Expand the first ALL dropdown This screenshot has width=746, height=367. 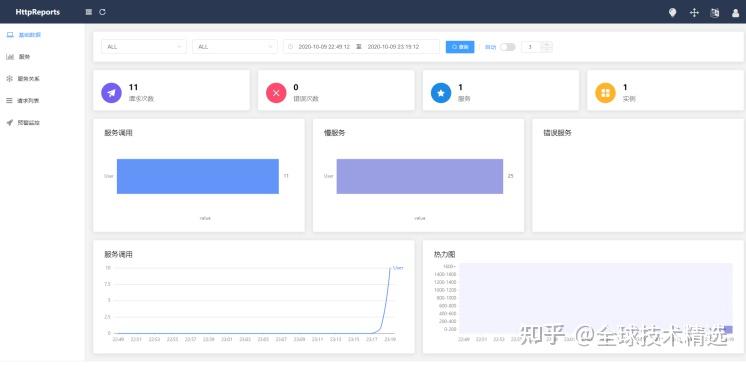click(144, 47)
